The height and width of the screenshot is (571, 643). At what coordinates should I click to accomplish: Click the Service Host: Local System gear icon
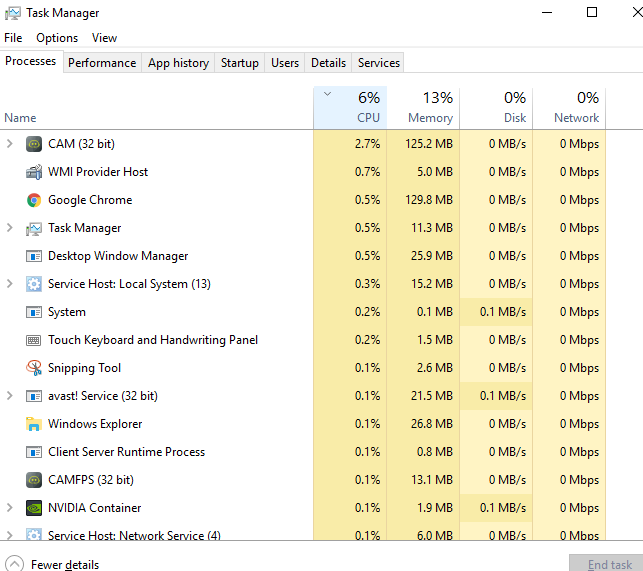(x=34, y=284)
